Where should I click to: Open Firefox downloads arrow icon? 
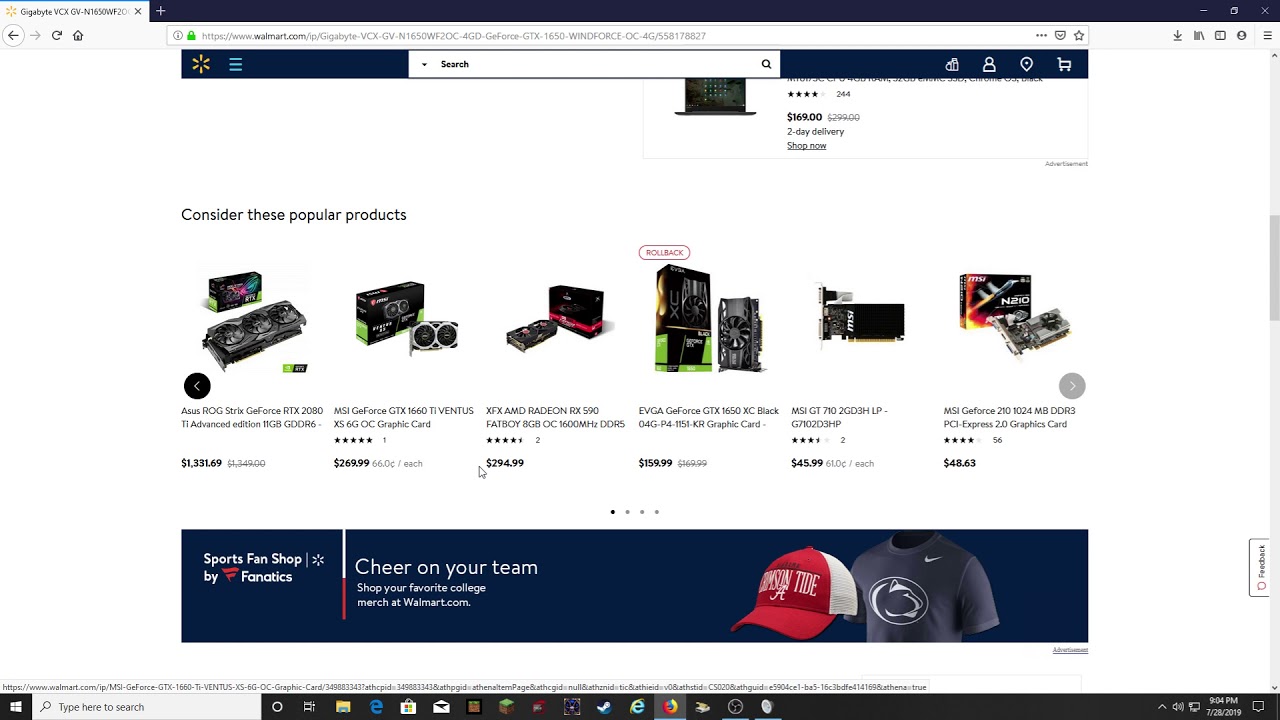point(1178,35)
